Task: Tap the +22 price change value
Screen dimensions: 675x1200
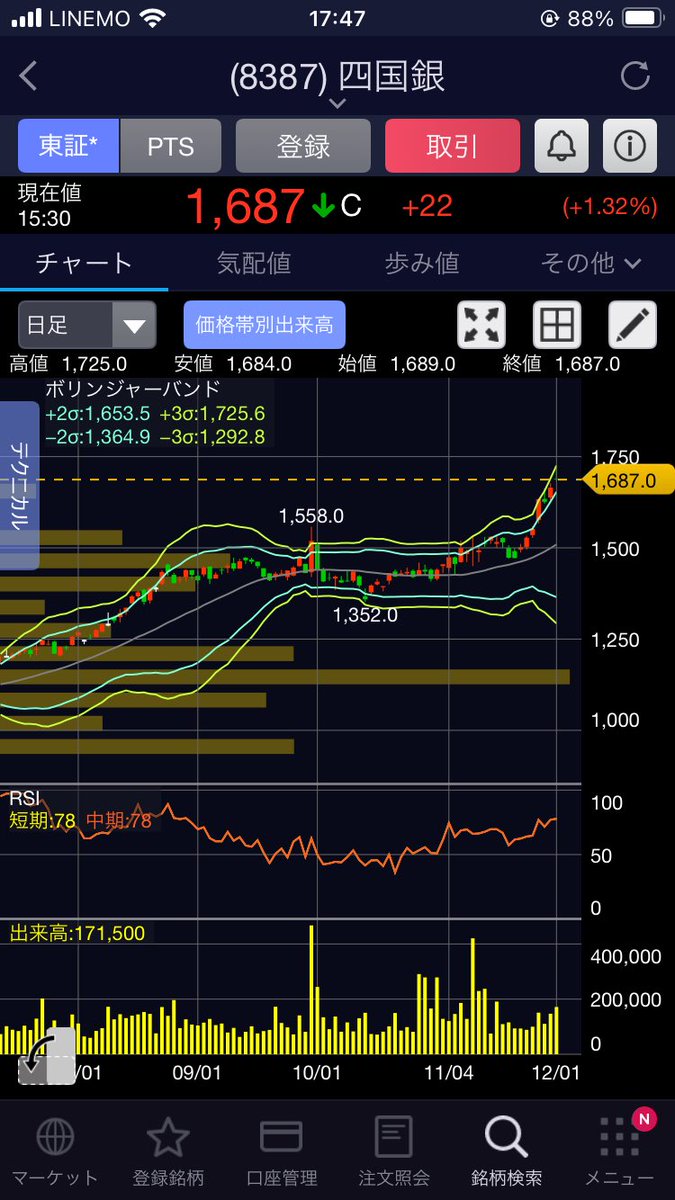Action: (x=427, y=207)
